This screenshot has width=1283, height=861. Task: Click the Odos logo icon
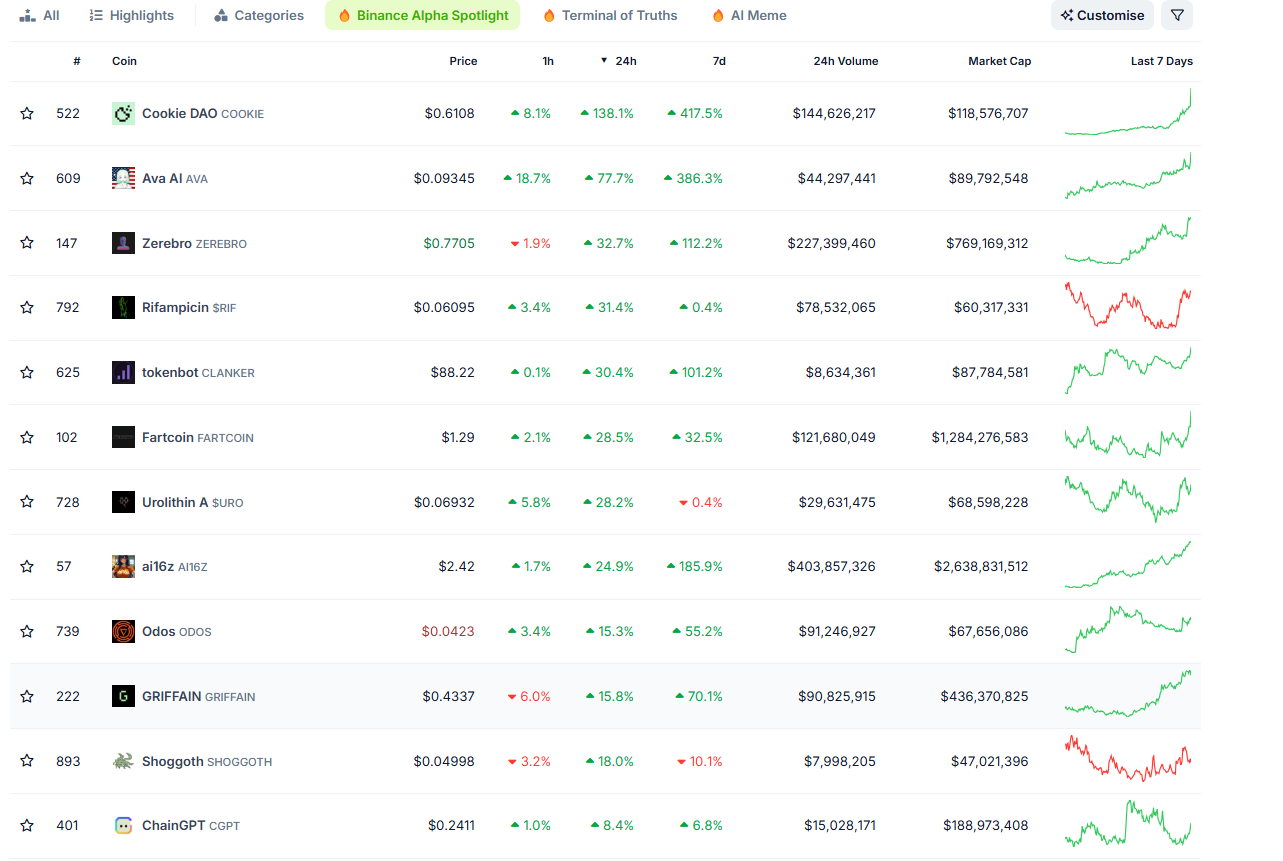point(123,632)
